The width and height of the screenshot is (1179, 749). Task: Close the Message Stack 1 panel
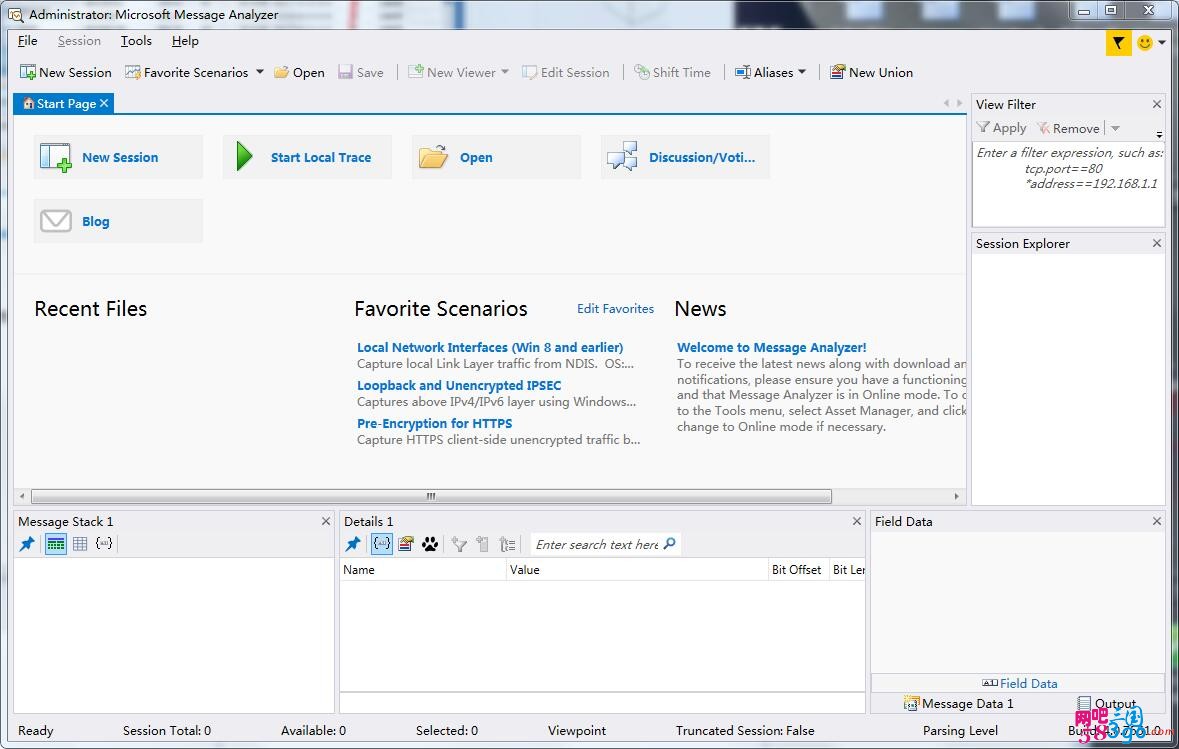[x=326, y=521]
